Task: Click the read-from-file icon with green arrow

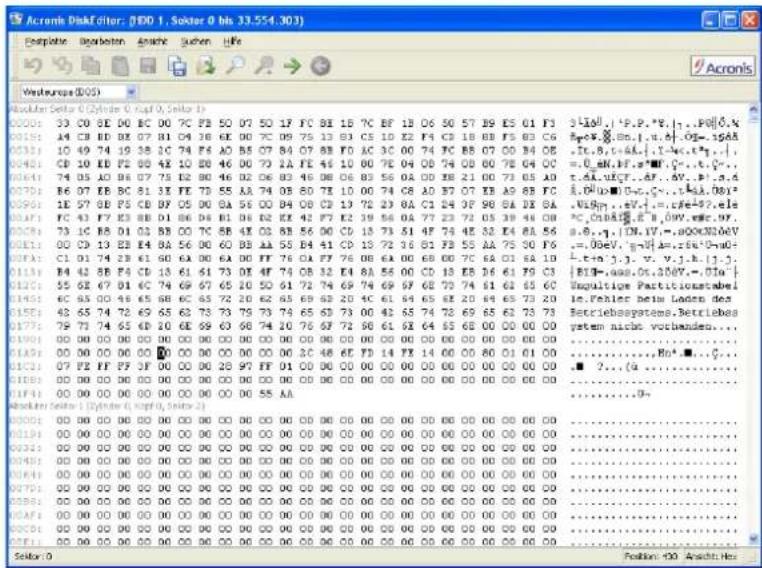Action: pos(206,66)
